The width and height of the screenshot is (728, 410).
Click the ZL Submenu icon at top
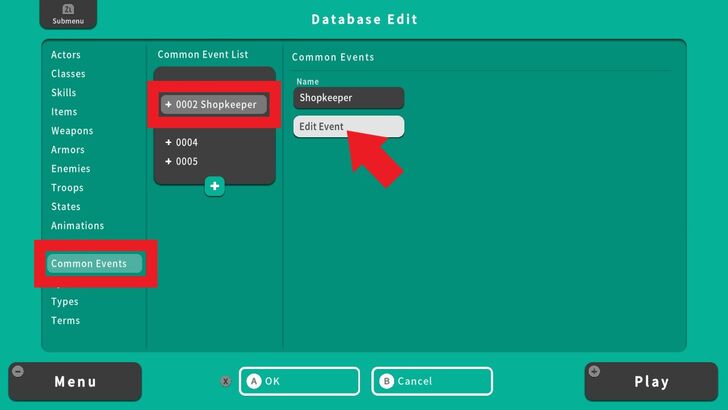[x=69, y=14]
